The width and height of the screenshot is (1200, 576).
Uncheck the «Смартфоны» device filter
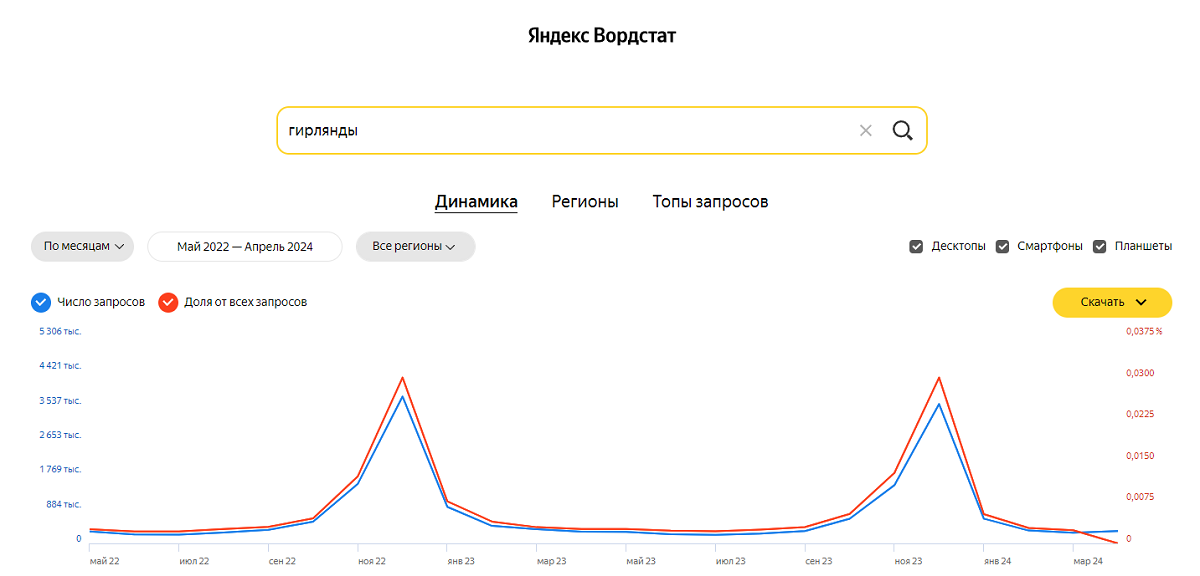[x=1002, y=245]
